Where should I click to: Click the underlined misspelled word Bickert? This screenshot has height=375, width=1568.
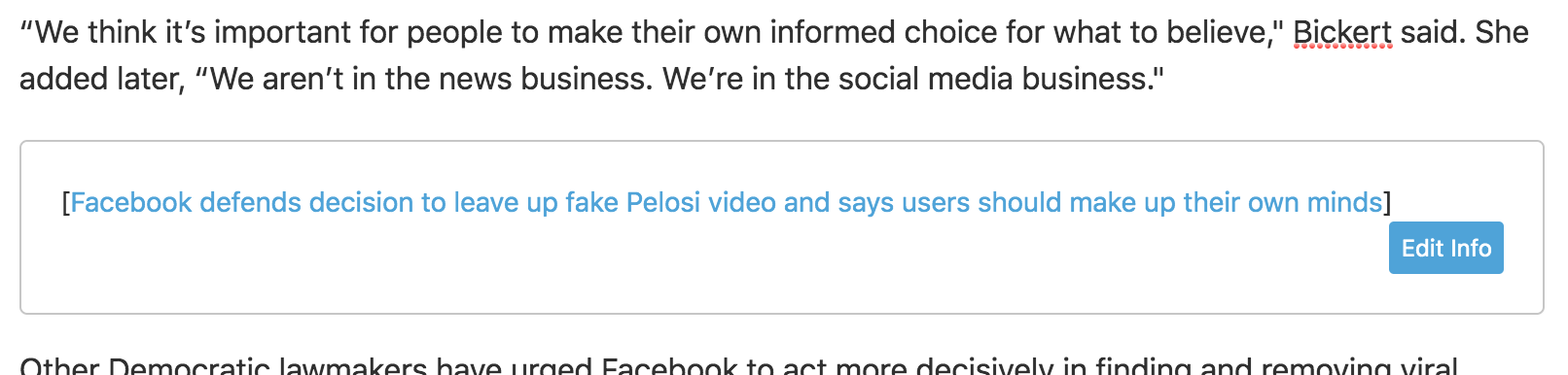click(x=1342, y=33)
